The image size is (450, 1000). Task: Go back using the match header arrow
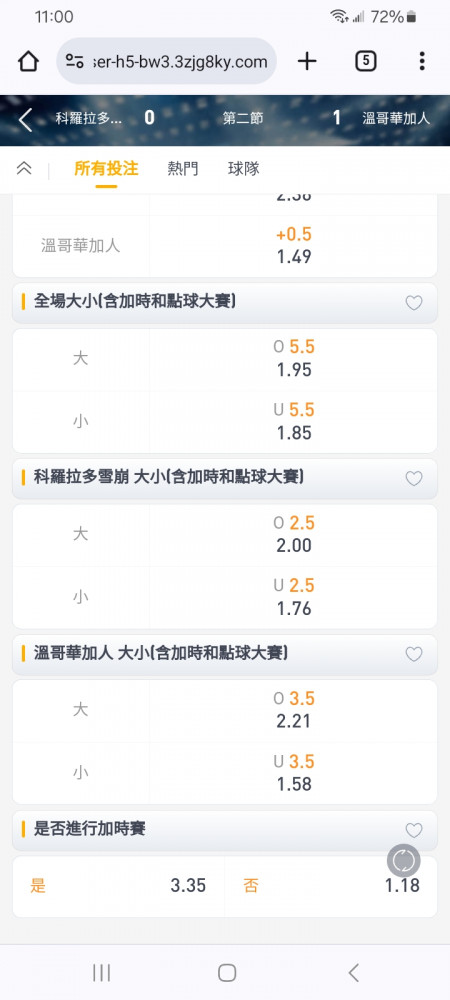pyautogui.click(x=25, y=119)
